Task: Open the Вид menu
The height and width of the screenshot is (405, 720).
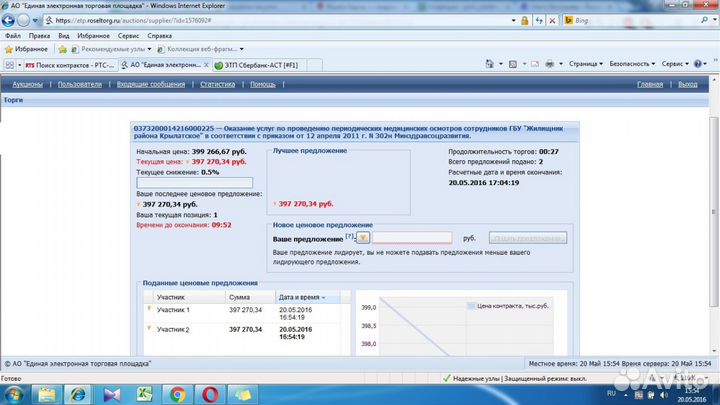Action: (62, 34)
